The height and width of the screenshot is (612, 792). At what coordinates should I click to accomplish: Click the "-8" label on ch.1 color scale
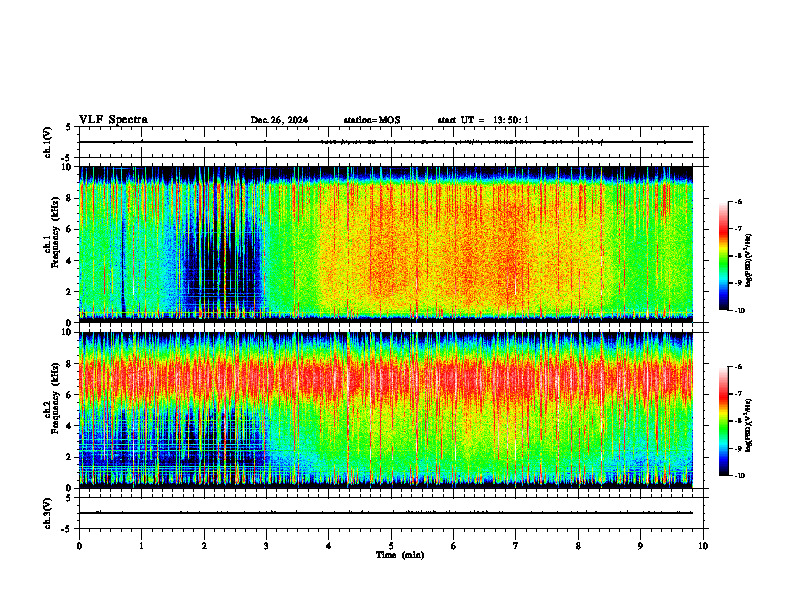[x=738, y=256]
